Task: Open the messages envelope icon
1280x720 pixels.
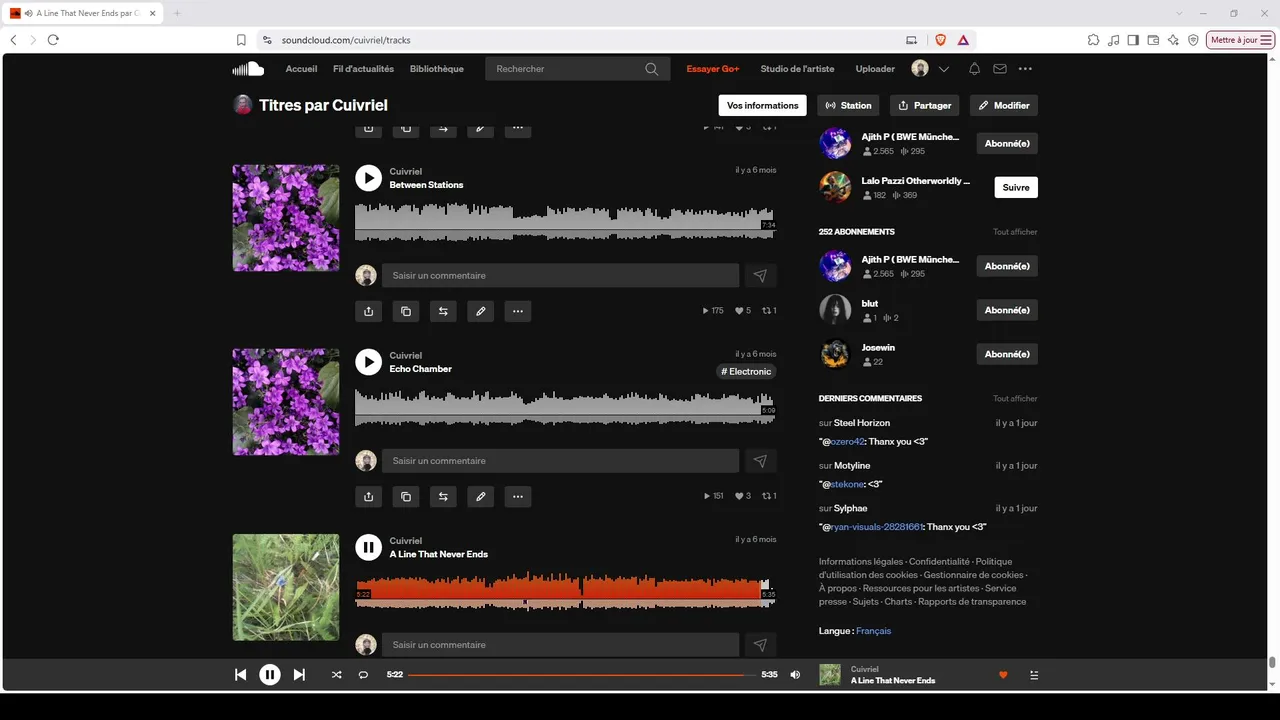Action: pyautogui.click(x=1000, y=69)
